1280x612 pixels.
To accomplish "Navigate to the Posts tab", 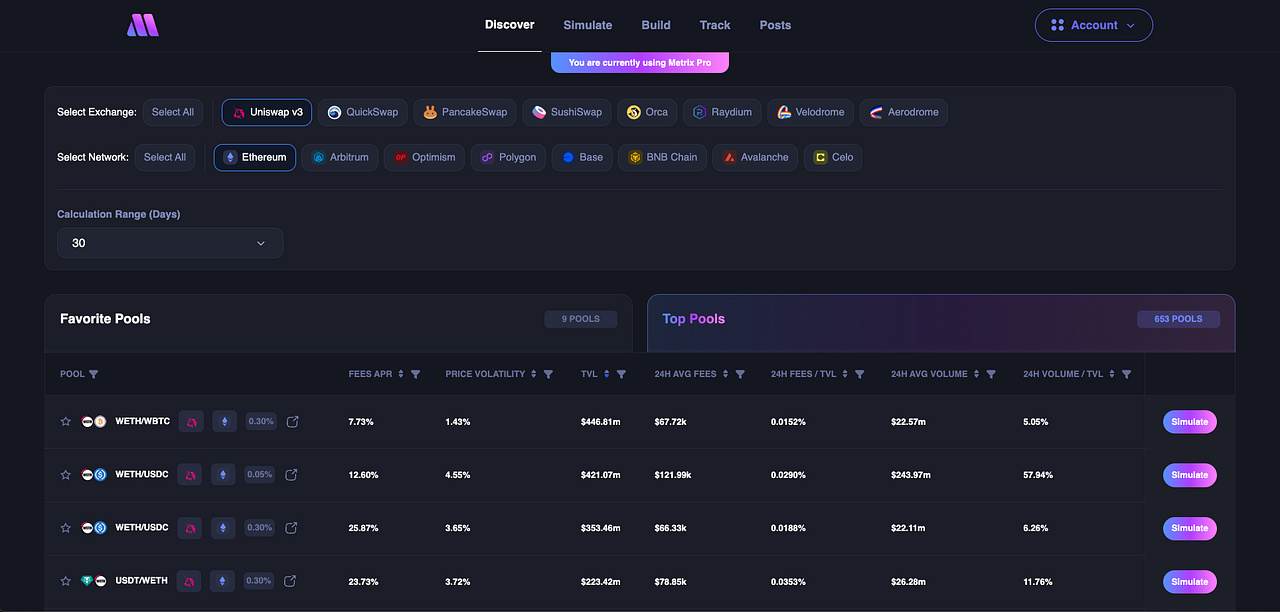I will 775,25.
